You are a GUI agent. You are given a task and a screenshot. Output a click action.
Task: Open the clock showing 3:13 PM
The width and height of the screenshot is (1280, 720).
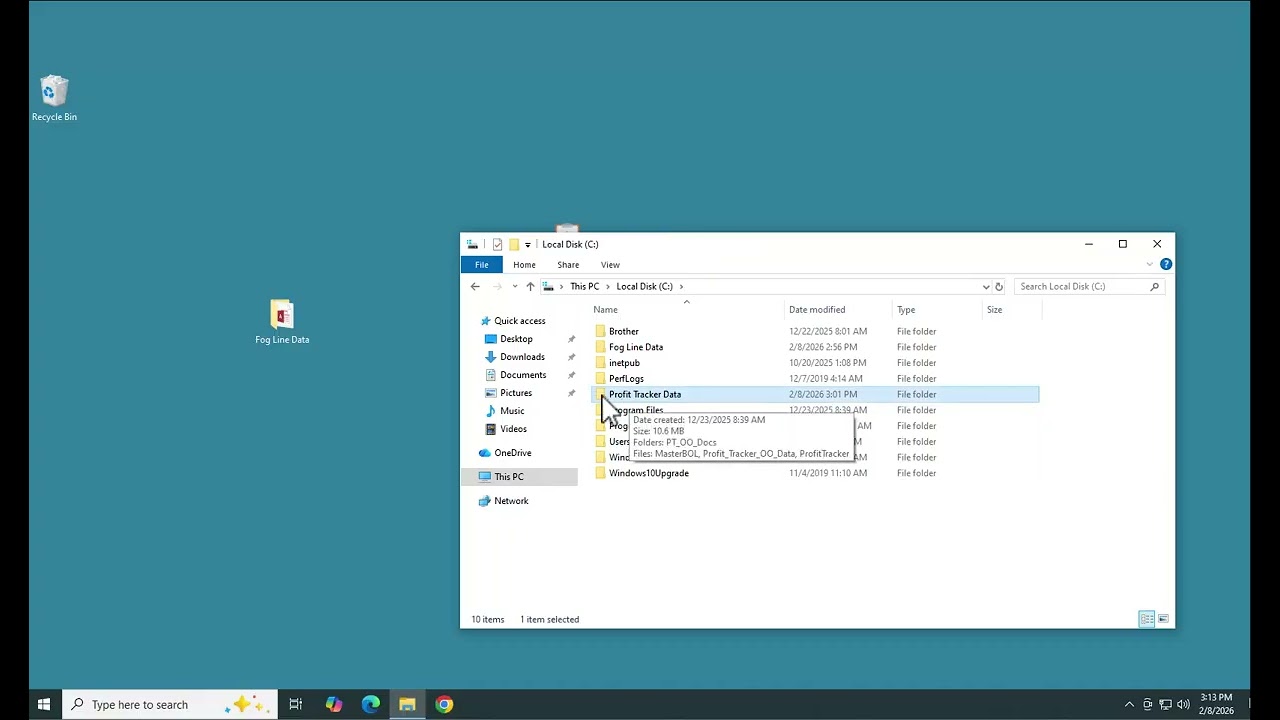click(1216, 704)
